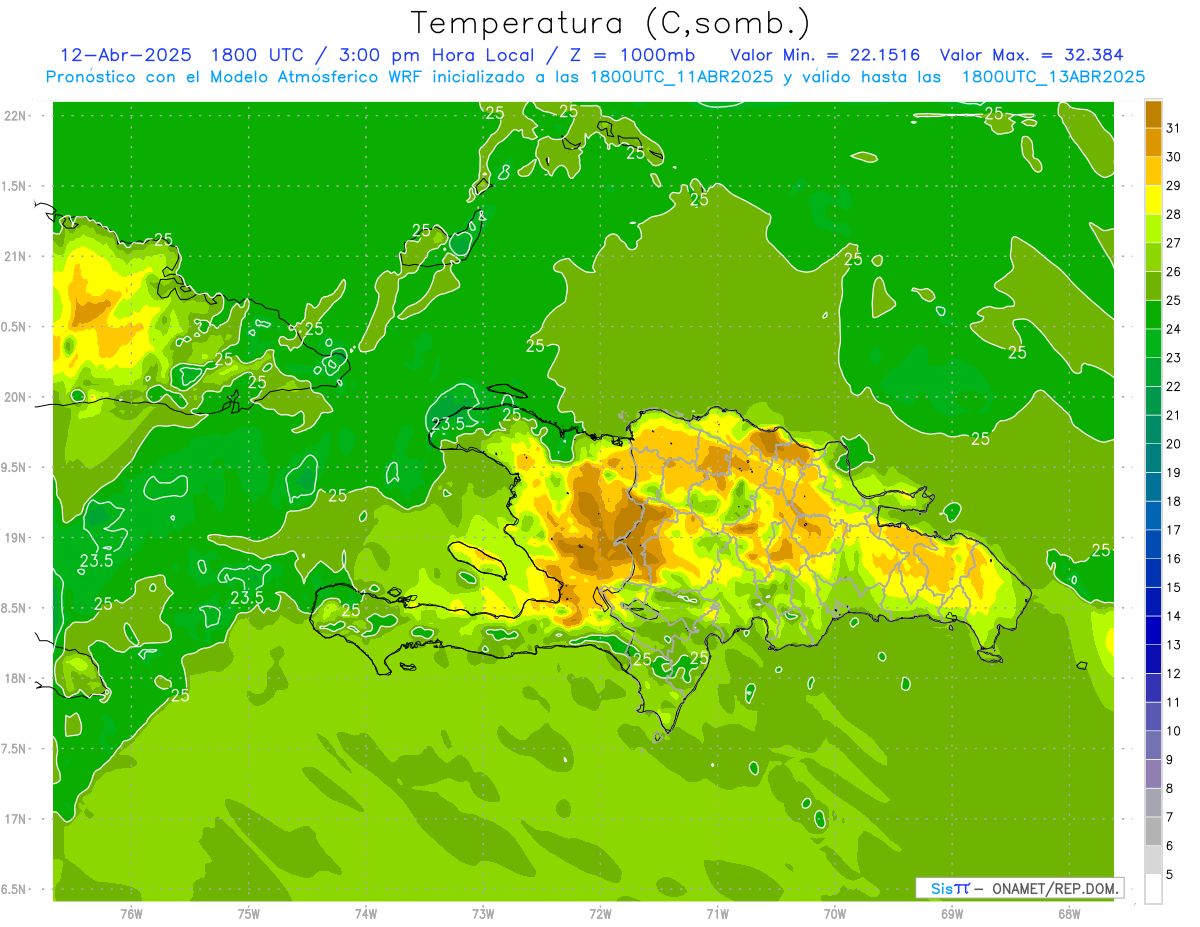
Task: Click the legend label "5"
Action: pos(1170,875)
